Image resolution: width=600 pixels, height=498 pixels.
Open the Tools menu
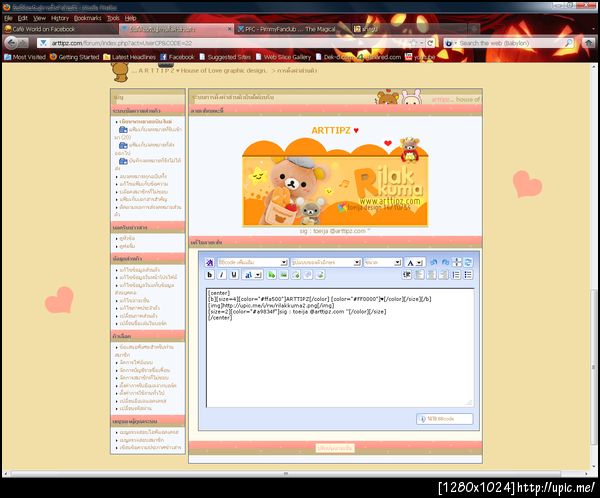[x=113, y=18]
